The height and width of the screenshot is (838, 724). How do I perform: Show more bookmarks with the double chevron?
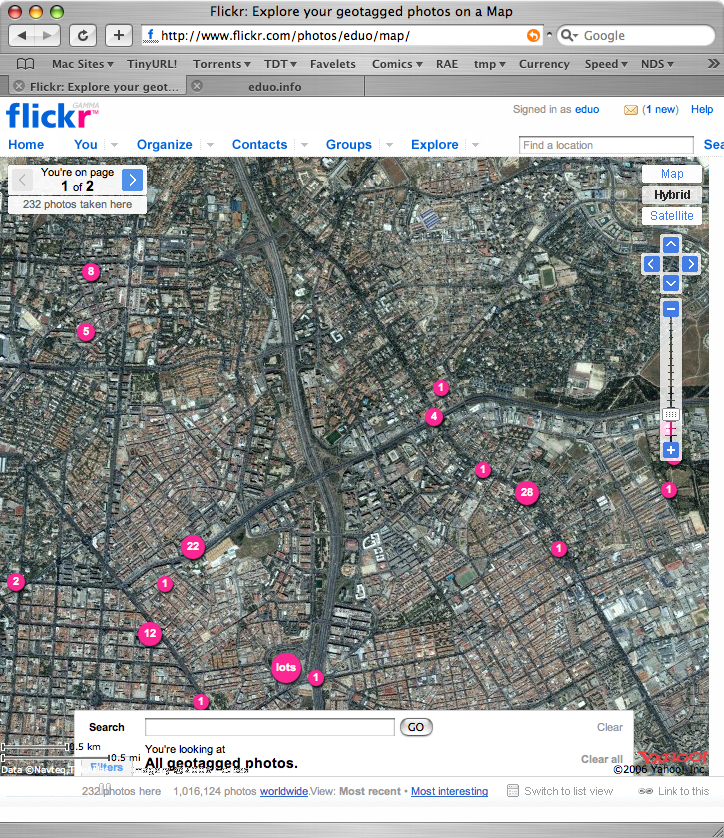(713, 64)
